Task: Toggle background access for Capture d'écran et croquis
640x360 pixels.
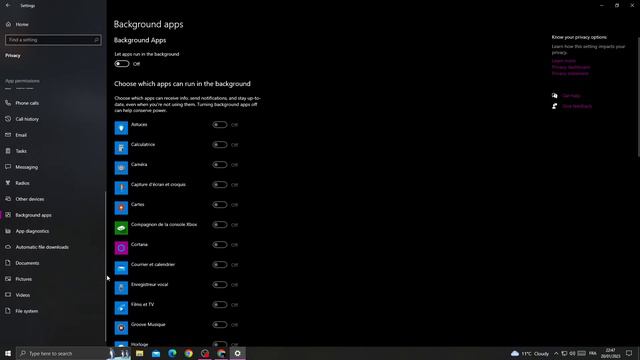Action: point(220,184)
